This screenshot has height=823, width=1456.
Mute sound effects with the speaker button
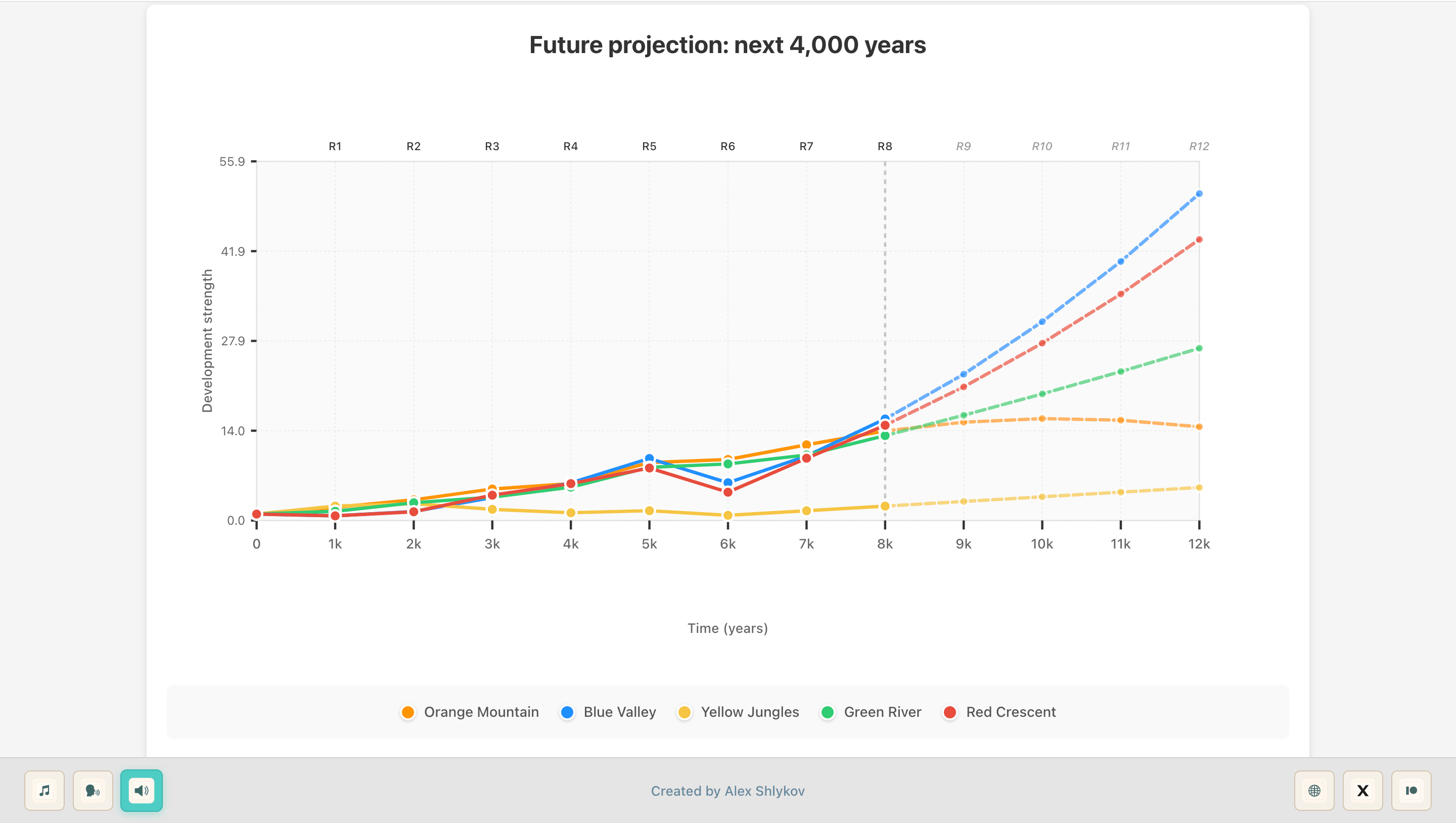(x=142, y=790)
